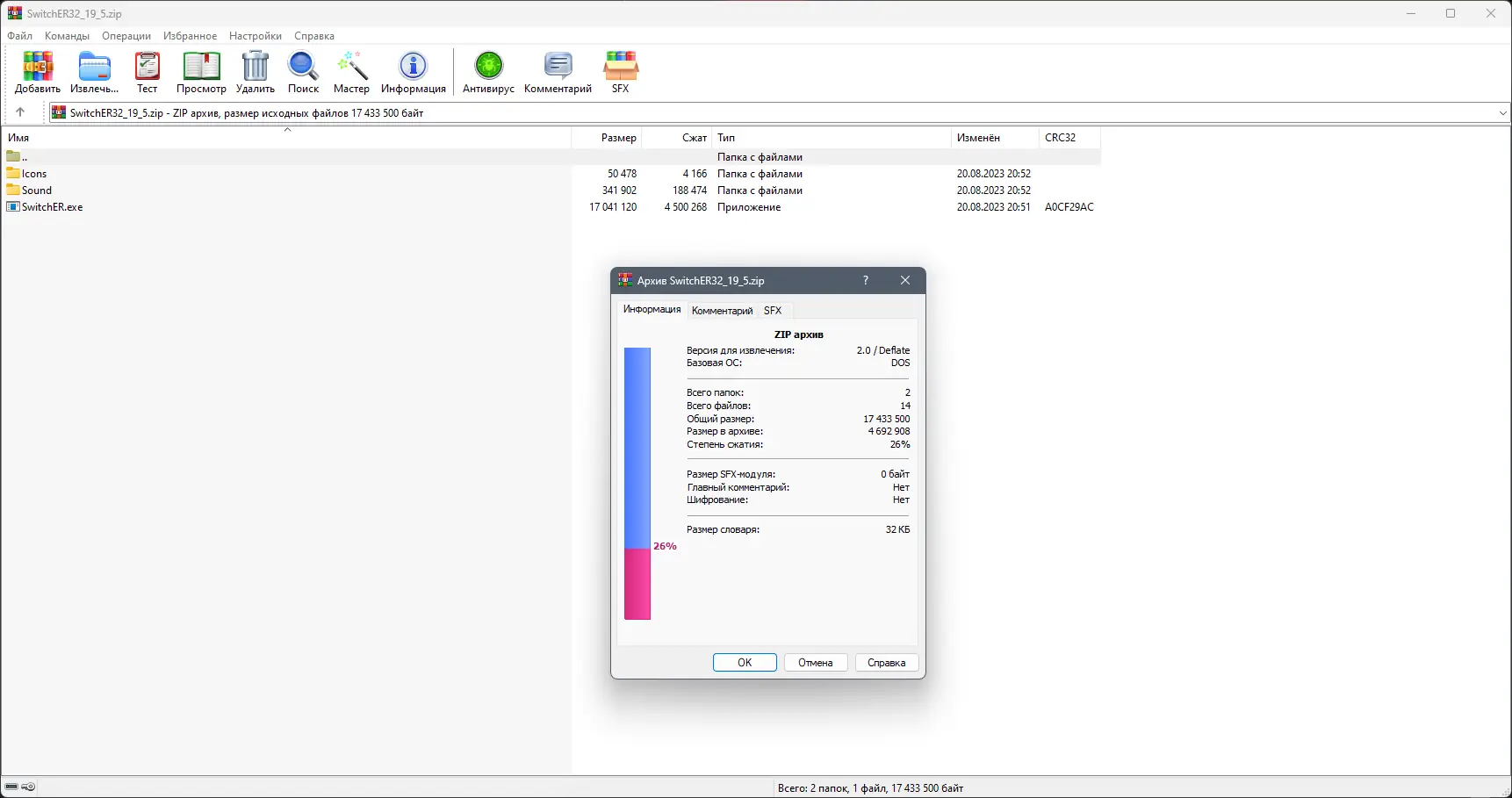Sort files by the CRC32 column header
Screen dimensions: 1512x798
click(x=1069, y=138)
